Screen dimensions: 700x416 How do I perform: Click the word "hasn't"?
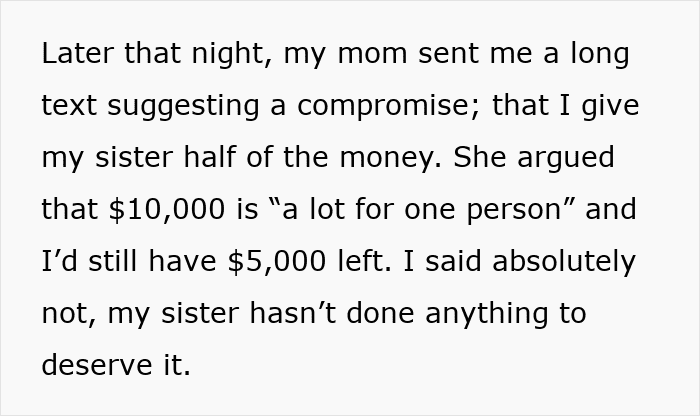(x=289, y=314)
